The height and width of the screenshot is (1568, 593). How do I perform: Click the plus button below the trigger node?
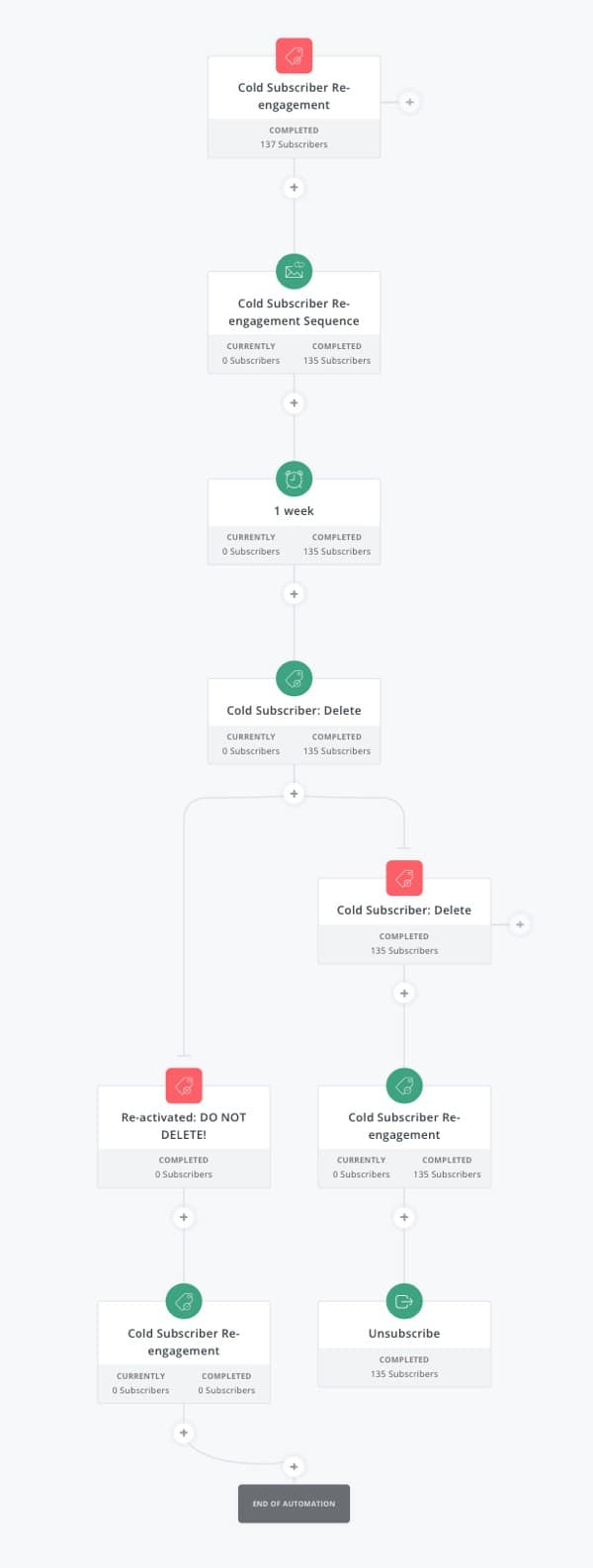click(x=294, y=188)
